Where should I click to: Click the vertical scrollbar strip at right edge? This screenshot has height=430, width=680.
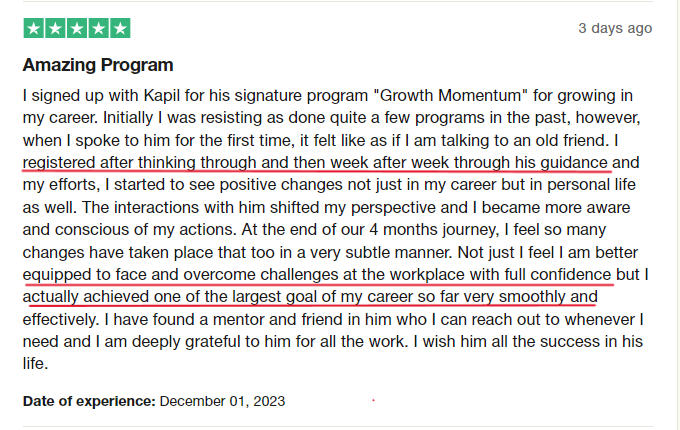pos(677,215)
